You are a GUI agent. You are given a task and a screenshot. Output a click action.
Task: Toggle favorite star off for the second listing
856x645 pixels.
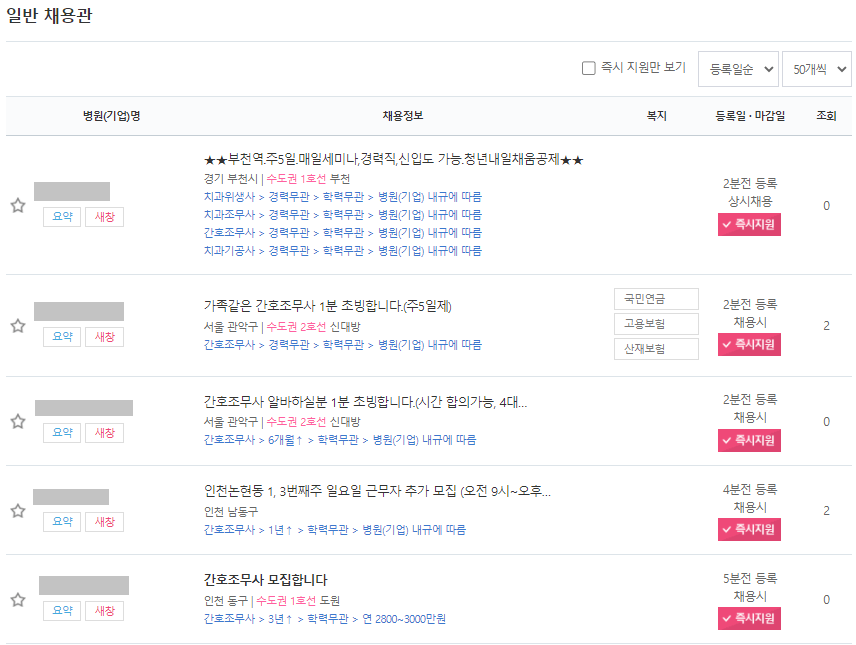(17, 324)
